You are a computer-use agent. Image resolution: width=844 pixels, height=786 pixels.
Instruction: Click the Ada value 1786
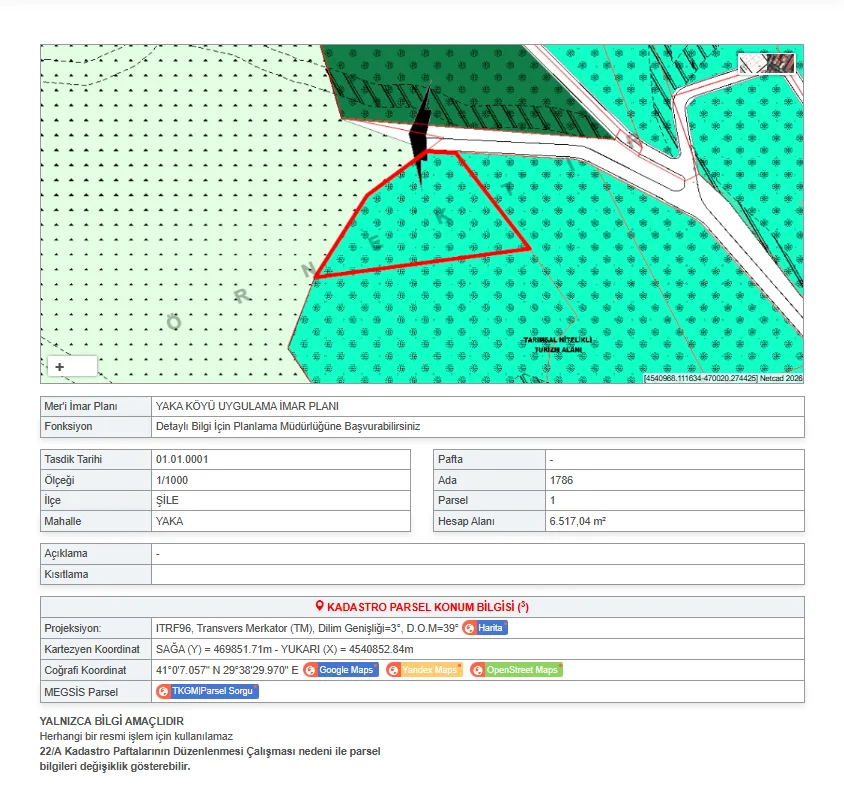(561, 480)
